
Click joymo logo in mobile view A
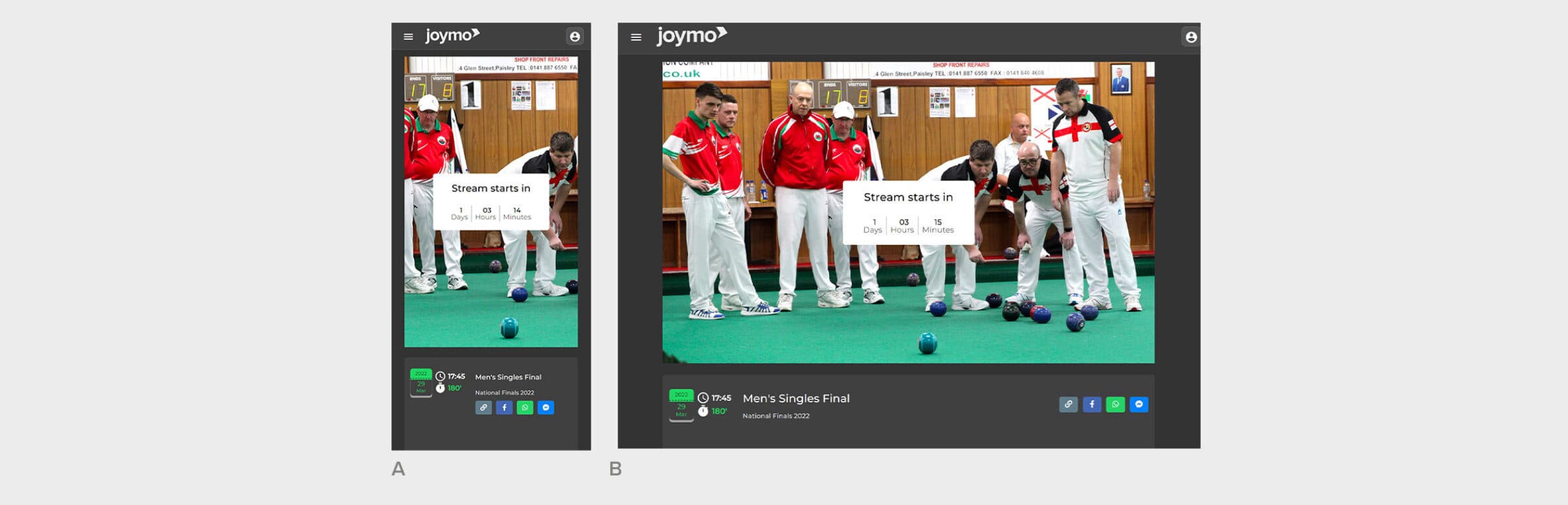[452, 35]
